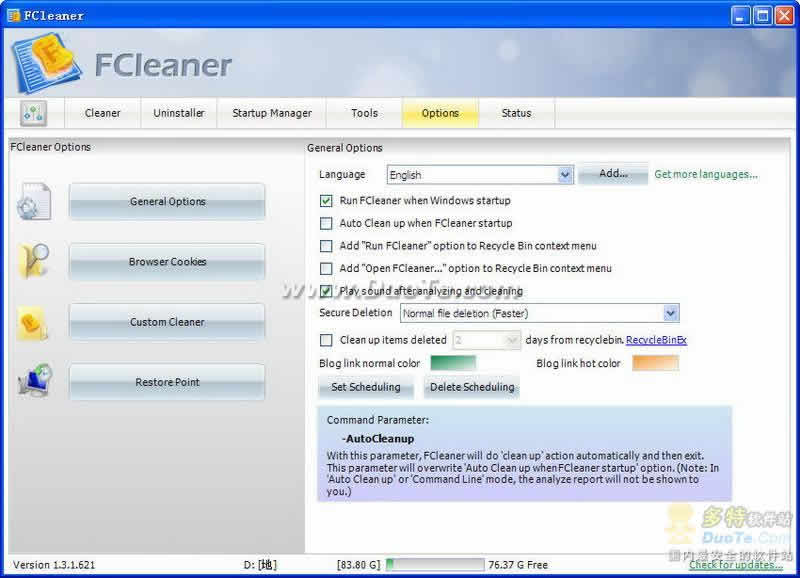
Task: Open the Custom Cleaner section
Action: pos(167,322)
